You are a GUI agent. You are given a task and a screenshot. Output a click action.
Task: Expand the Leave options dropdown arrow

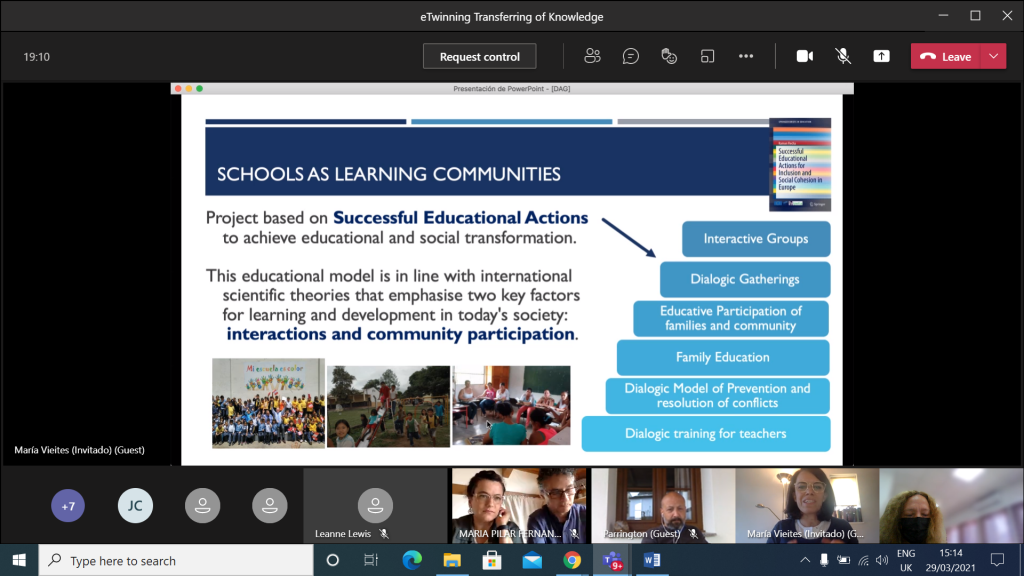pos(993,56)
